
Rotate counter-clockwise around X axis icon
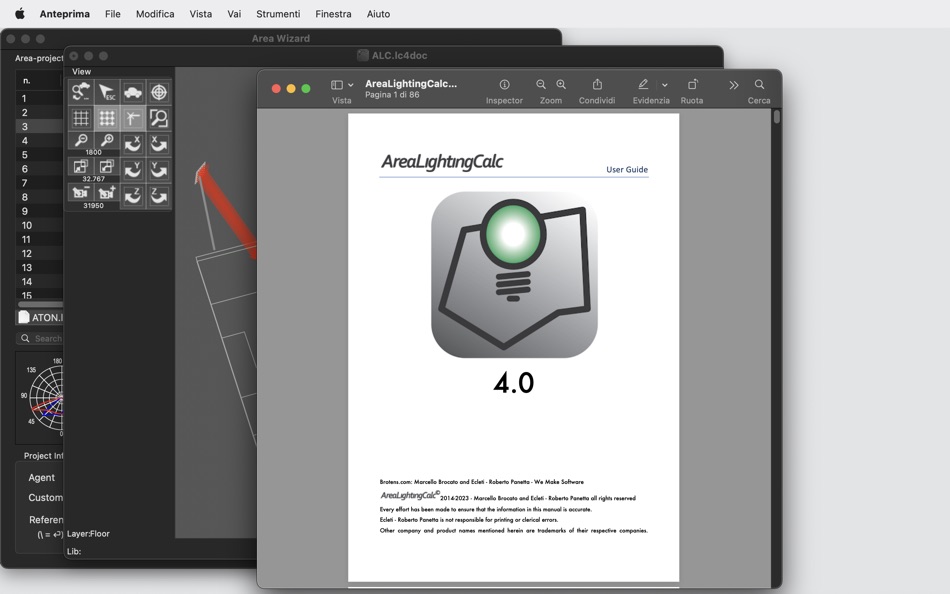(159, 144)
